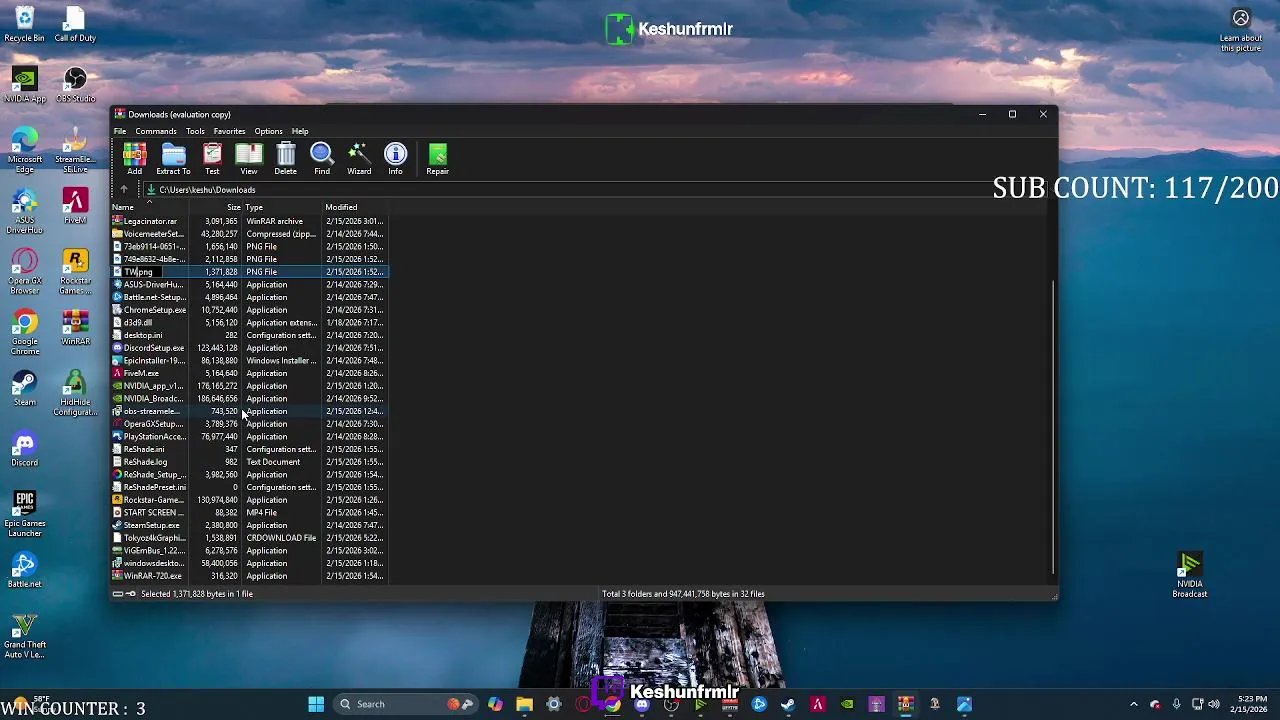
Task: Open the NVIDIA Broadcast desktop icon
Action: coord(1190,576)
